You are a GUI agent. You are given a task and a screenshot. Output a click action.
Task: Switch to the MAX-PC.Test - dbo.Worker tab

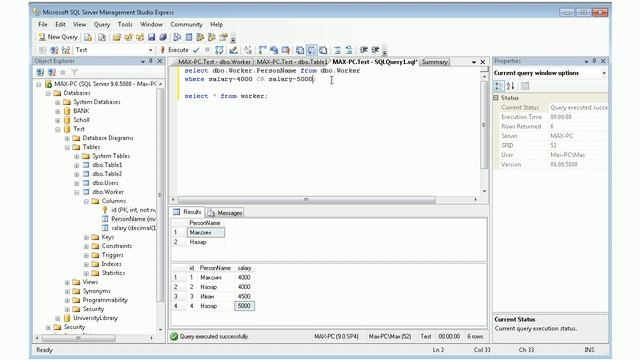214,62
